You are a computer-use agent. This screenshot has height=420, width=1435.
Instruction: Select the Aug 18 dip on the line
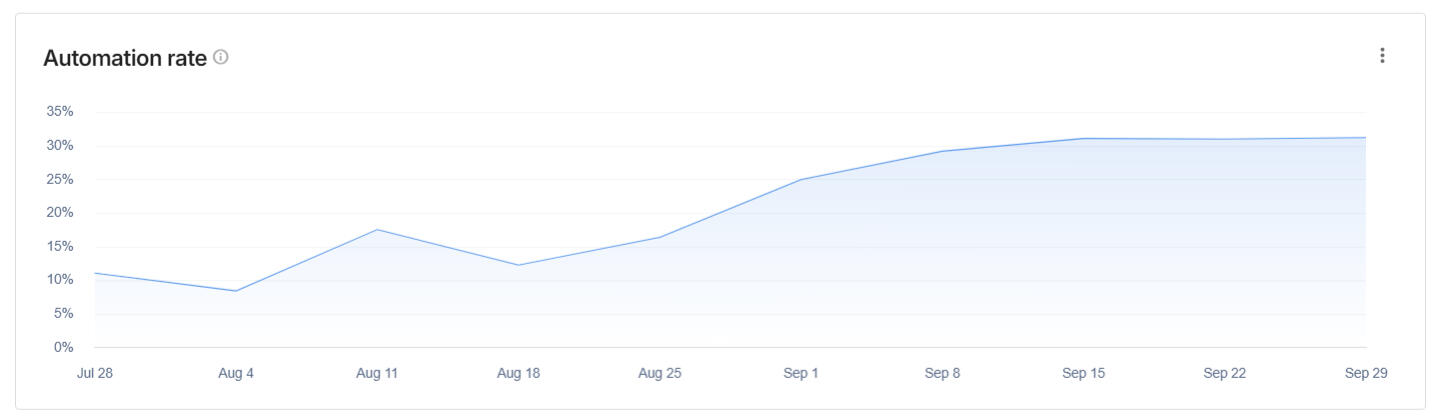pyautogui.click(x=518, y=265)
